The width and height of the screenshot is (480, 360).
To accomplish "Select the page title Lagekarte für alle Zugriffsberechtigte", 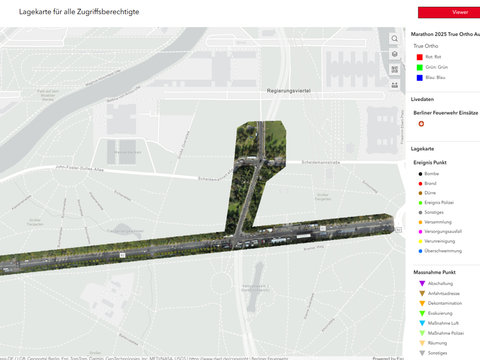I will click(79, 12).
